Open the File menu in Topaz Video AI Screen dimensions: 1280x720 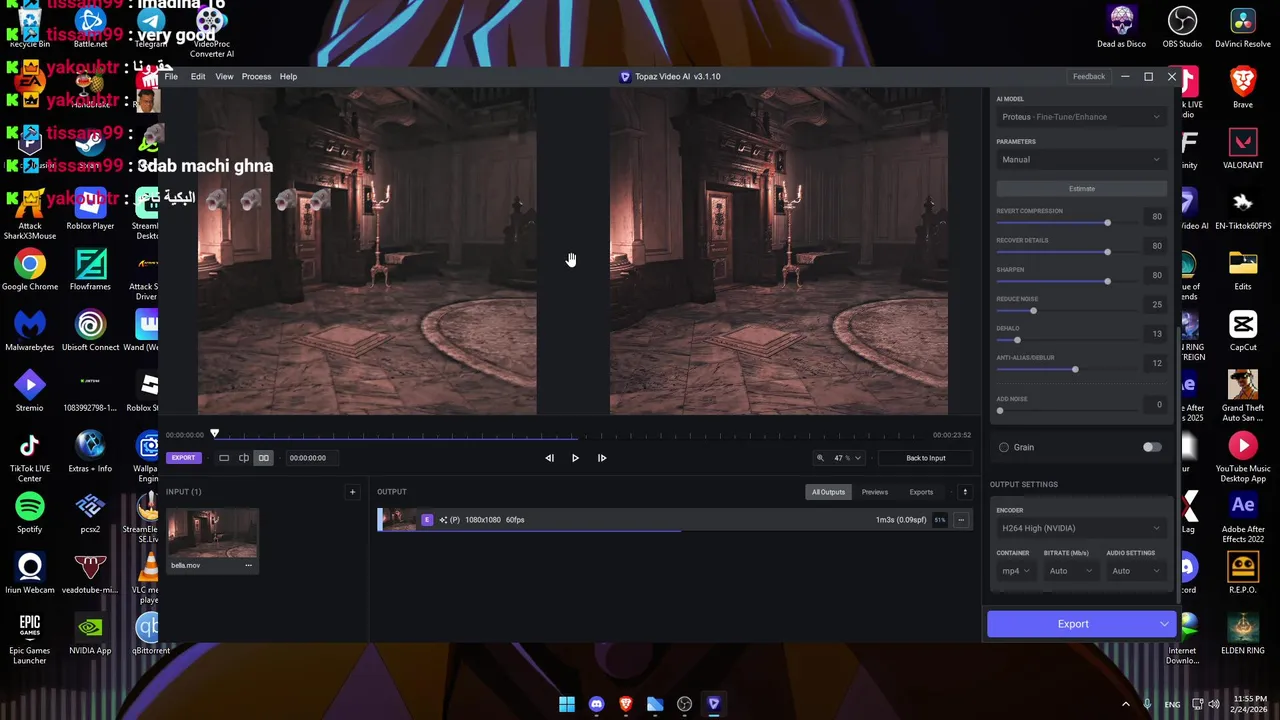(x=171, y=77)
